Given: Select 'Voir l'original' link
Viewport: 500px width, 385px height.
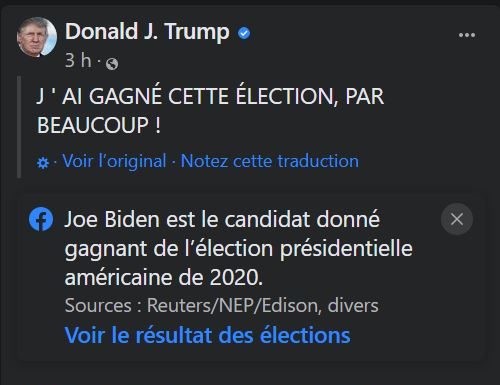Looking at the screenshot, I should coord(114,161).
